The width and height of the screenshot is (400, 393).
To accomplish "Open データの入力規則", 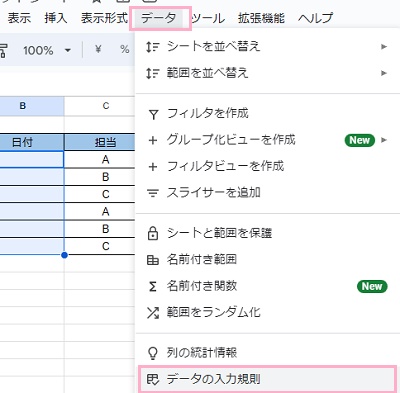I will coord(267,379).
